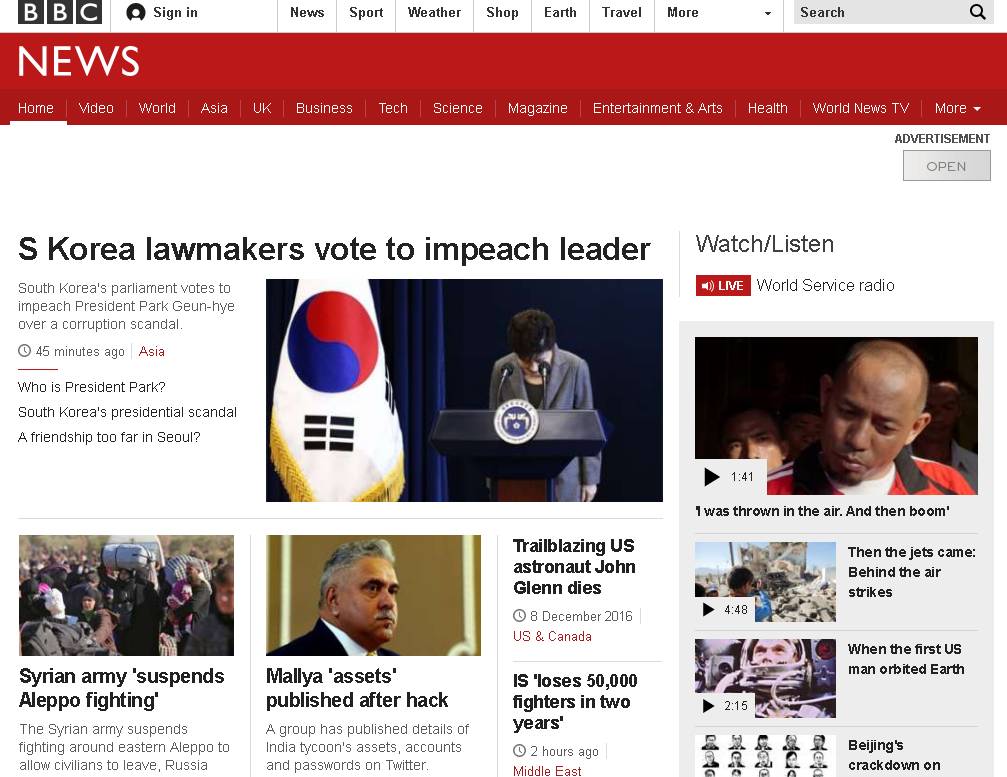Open the Entertainment & Arts section

[x=657, y=108]
